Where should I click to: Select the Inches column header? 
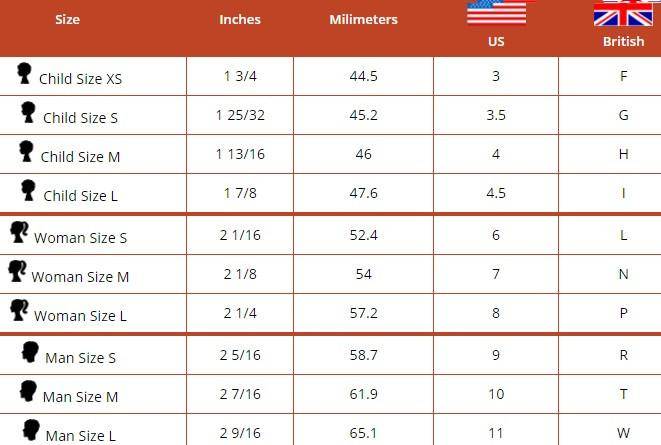coord(239,19)
